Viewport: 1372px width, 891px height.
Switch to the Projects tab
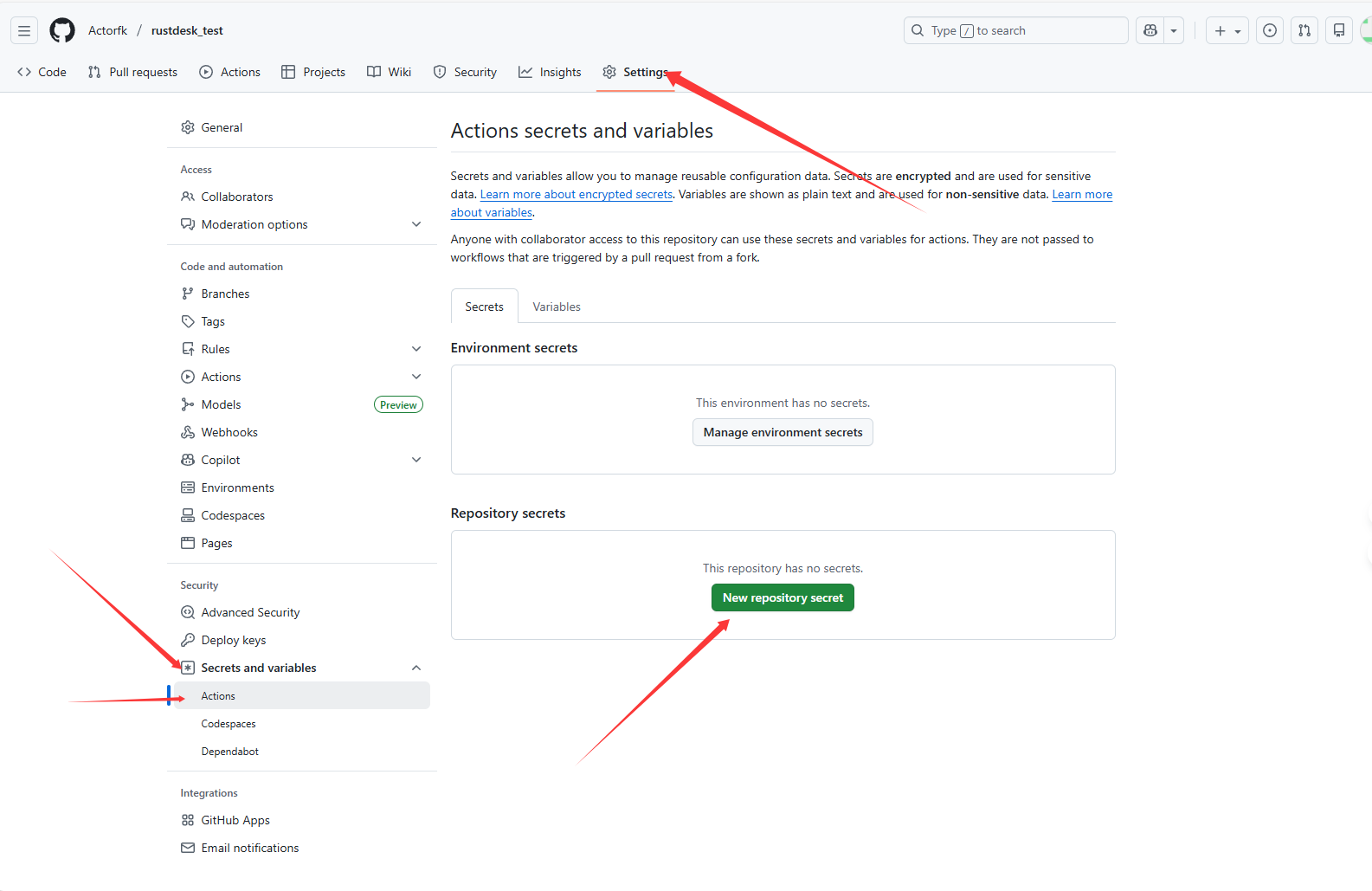(x=313, y=72)
